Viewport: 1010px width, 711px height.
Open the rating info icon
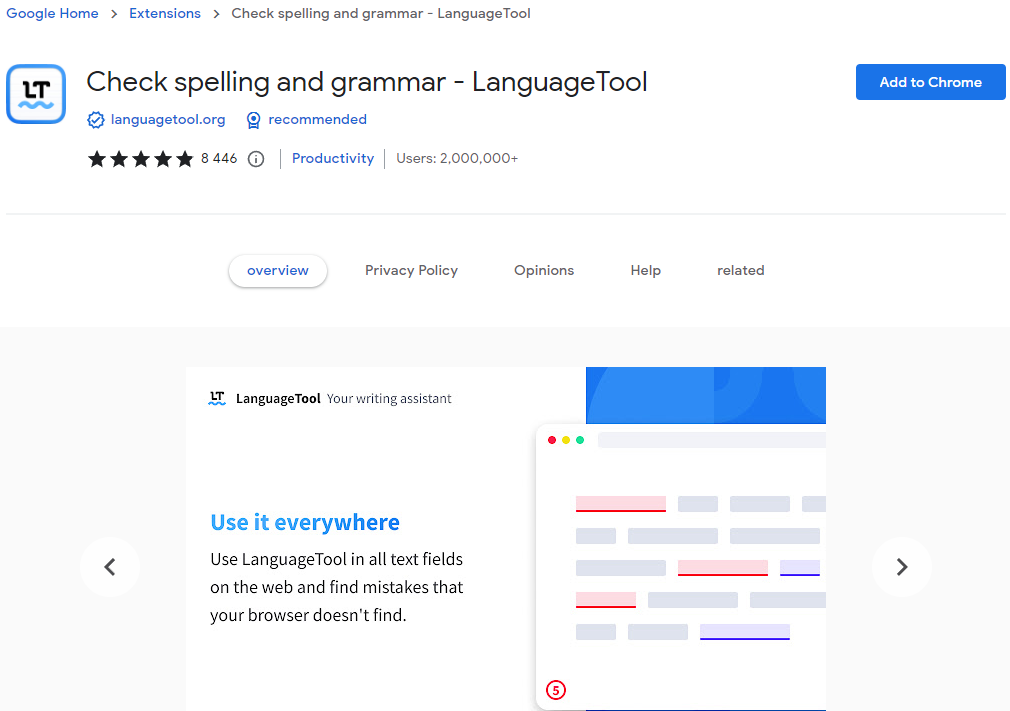point(256,159)
